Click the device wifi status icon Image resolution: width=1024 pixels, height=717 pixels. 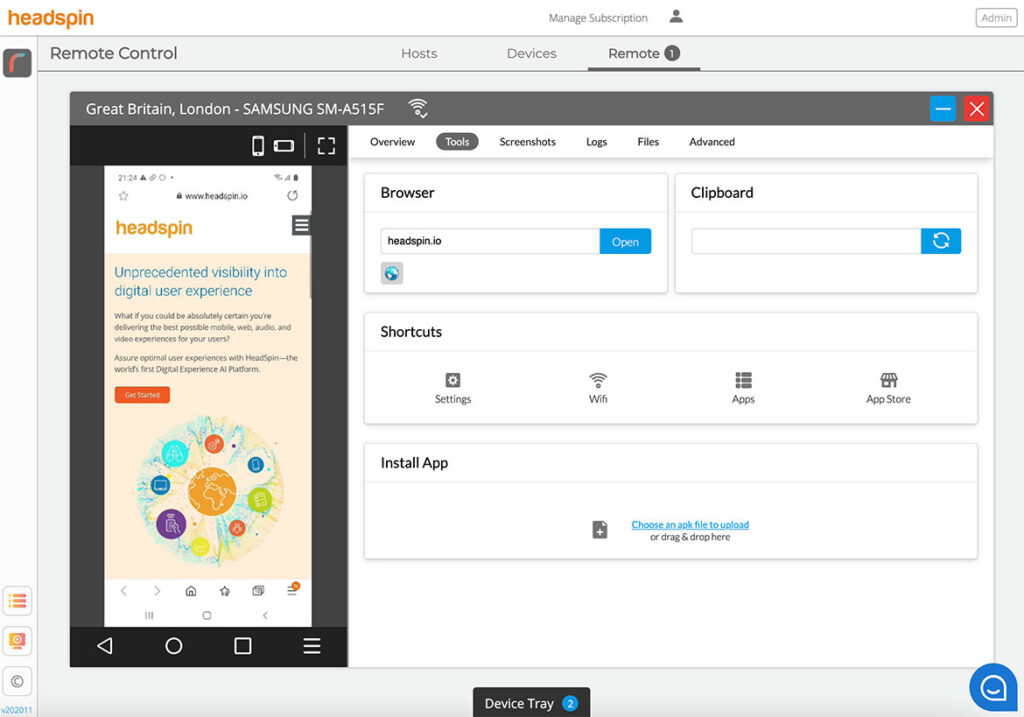tap(418, 108)
